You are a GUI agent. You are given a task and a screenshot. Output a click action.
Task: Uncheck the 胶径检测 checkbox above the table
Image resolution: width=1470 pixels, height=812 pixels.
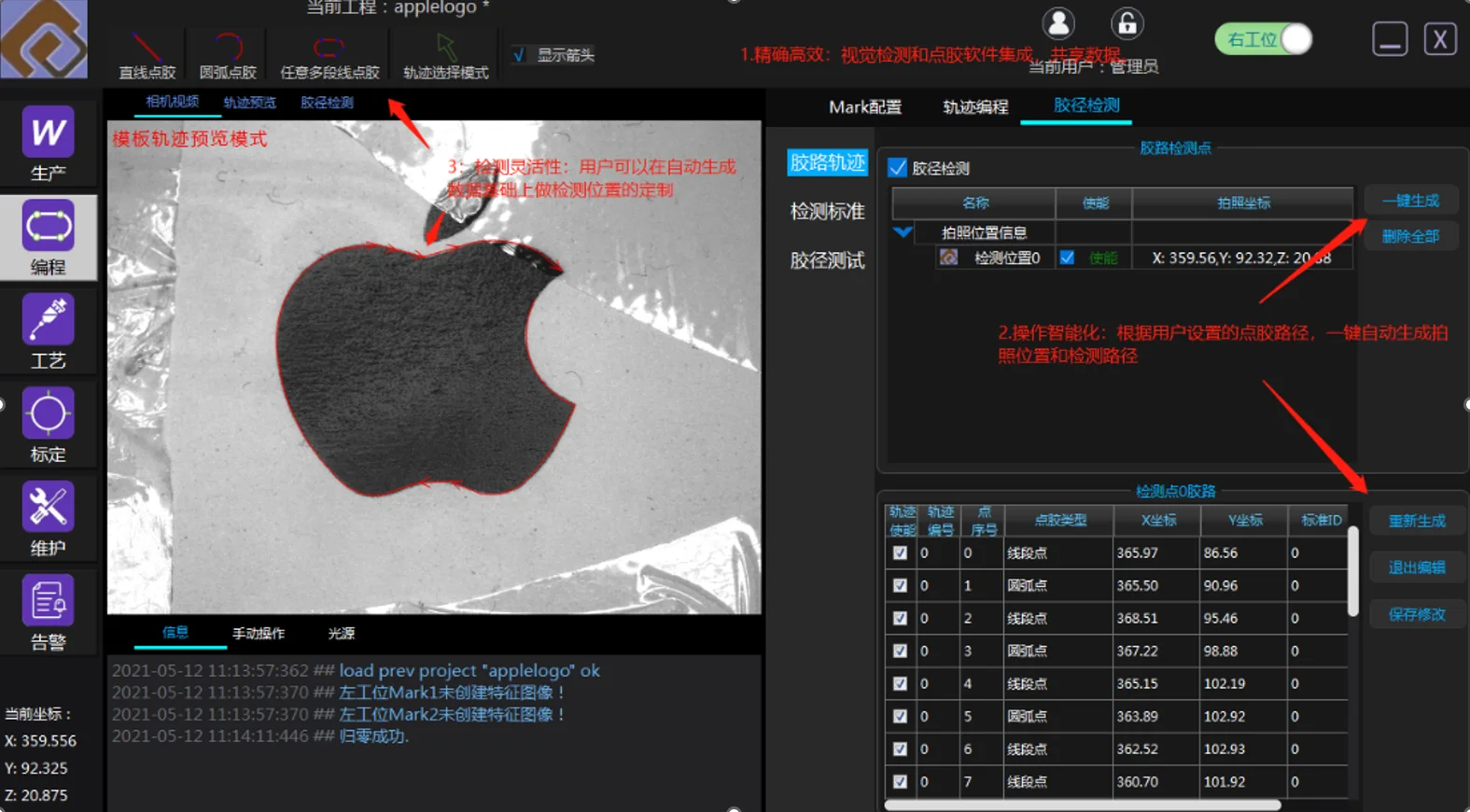click(x=897, y=168)
